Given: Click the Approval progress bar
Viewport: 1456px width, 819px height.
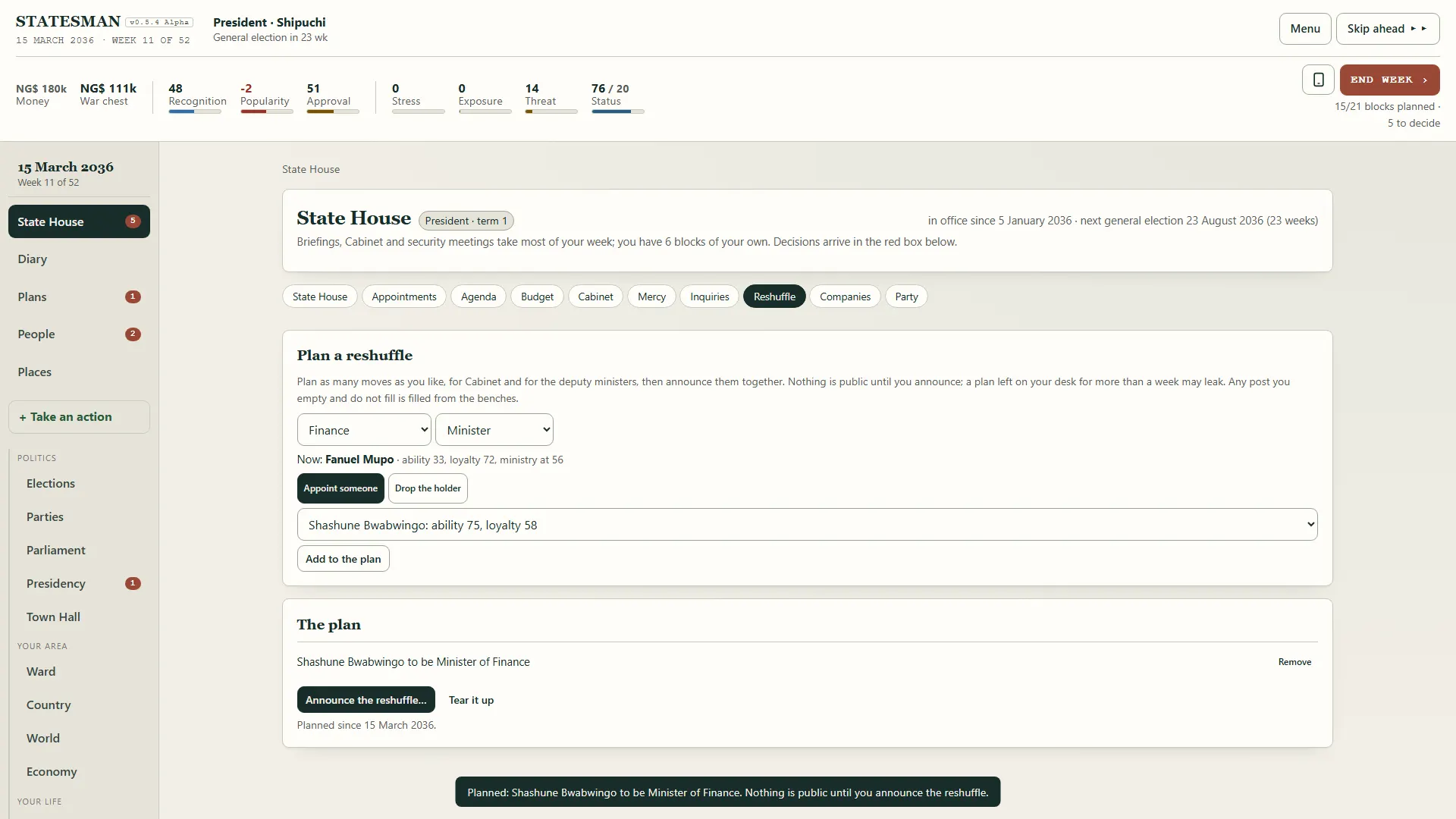Looking at the screenshot, I should (x=333, y=111).
